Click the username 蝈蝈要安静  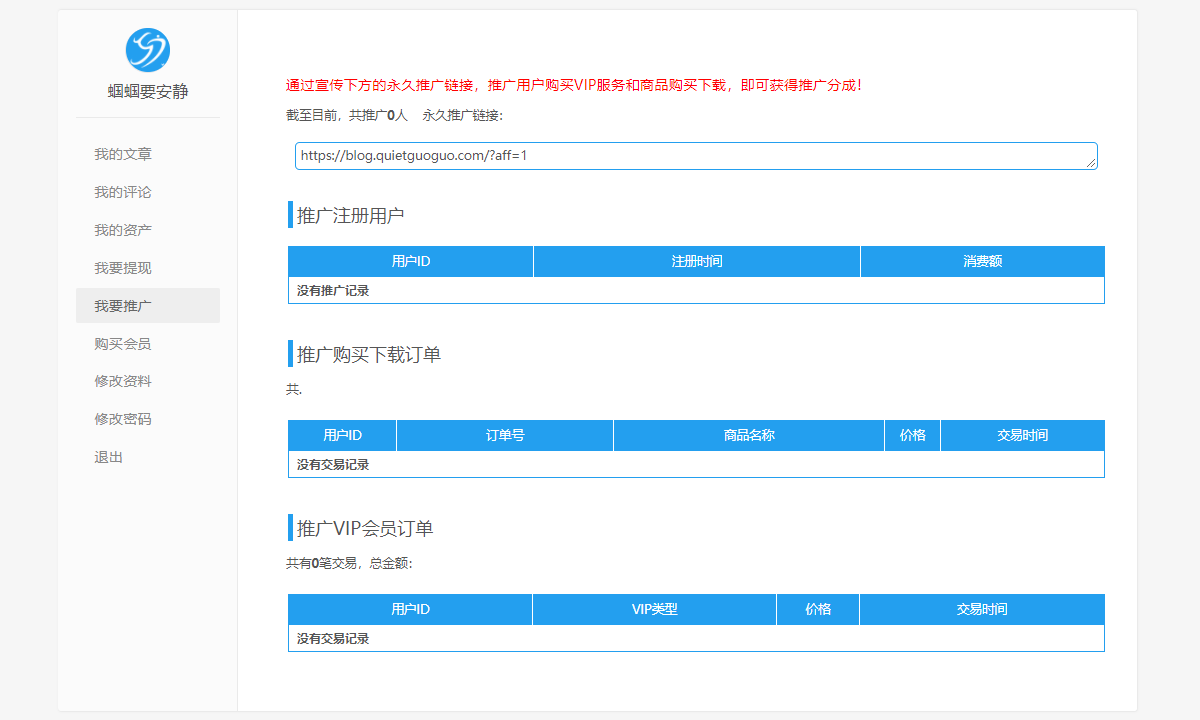pyautogui.click(x=148, y=92)
